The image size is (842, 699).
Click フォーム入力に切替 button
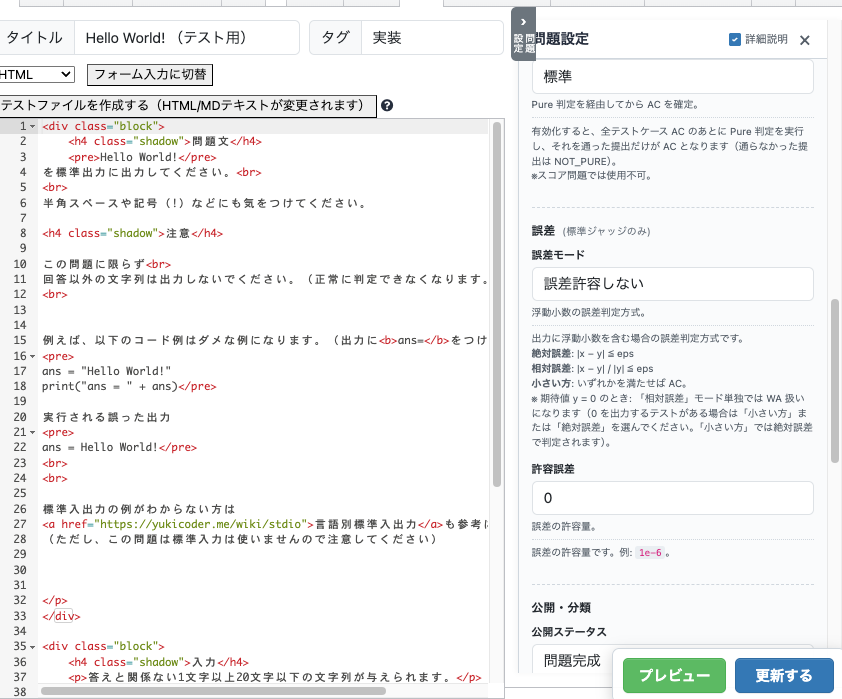point(150,75)
